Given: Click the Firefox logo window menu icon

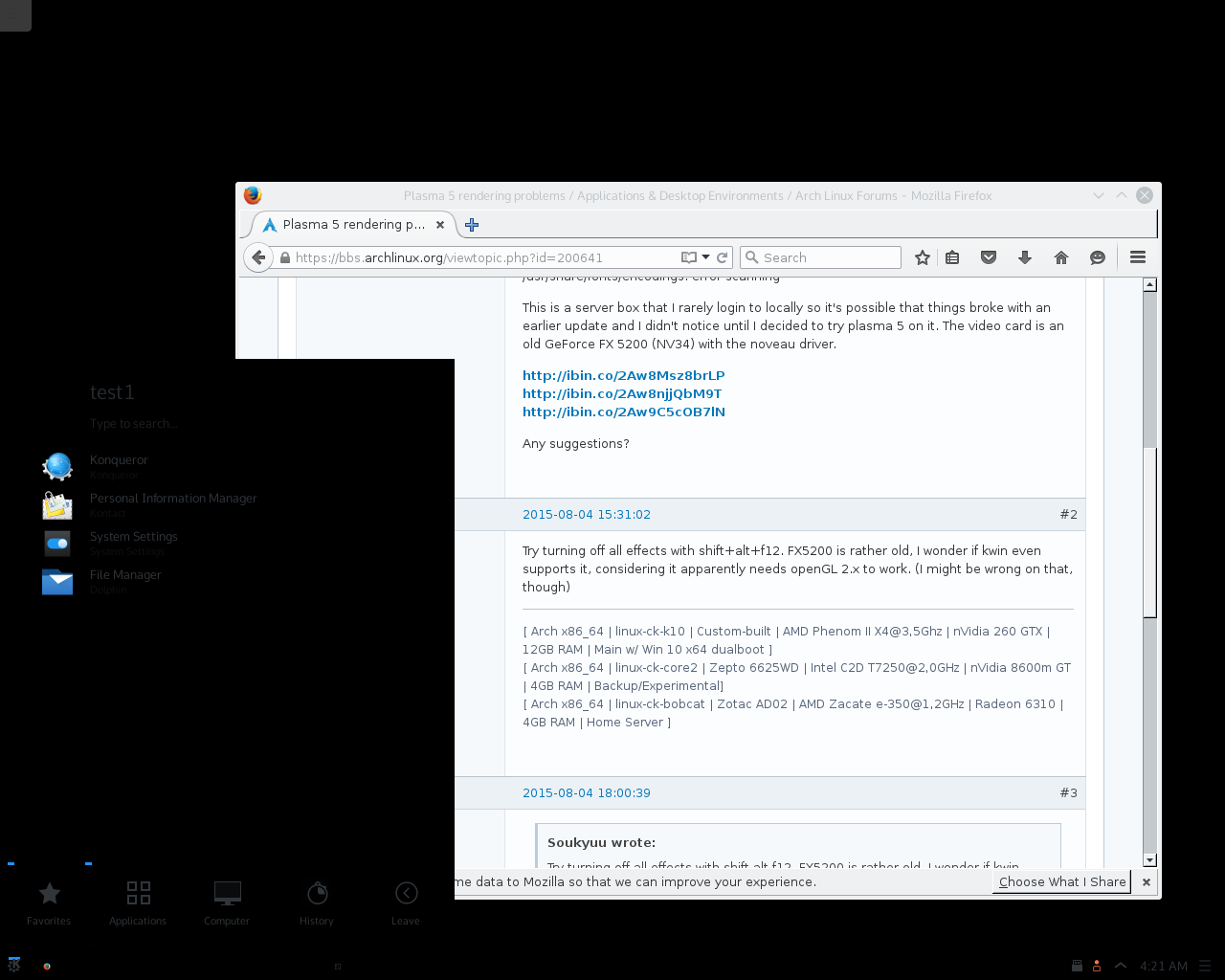Looking at the screenshot, I should click(253, 195).
